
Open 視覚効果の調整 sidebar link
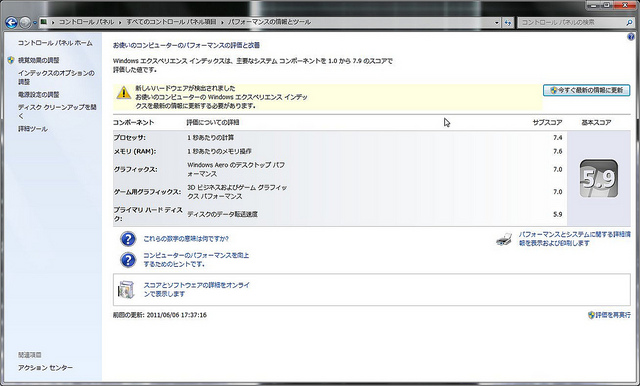[x=39, y=60]
